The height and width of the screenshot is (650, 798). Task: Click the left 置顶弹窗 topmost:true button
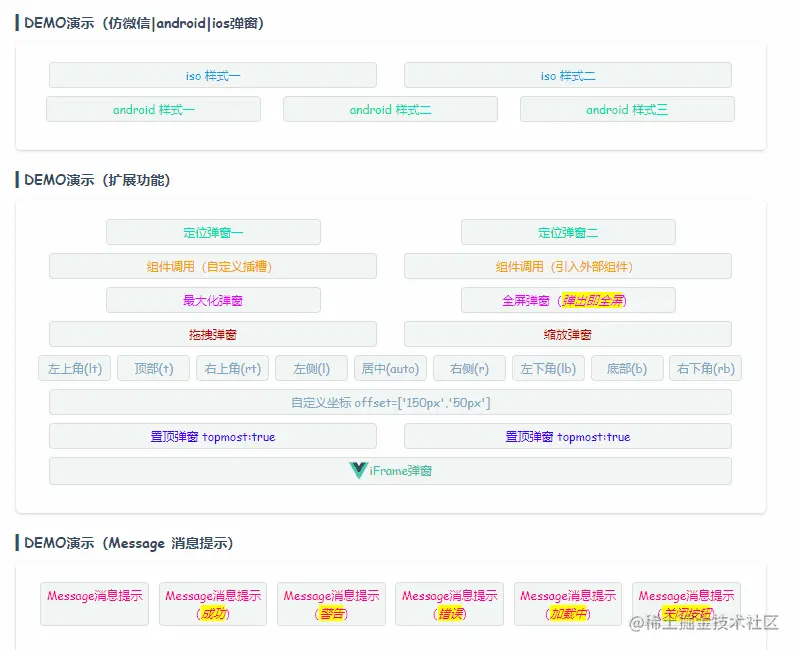(213, 436)
